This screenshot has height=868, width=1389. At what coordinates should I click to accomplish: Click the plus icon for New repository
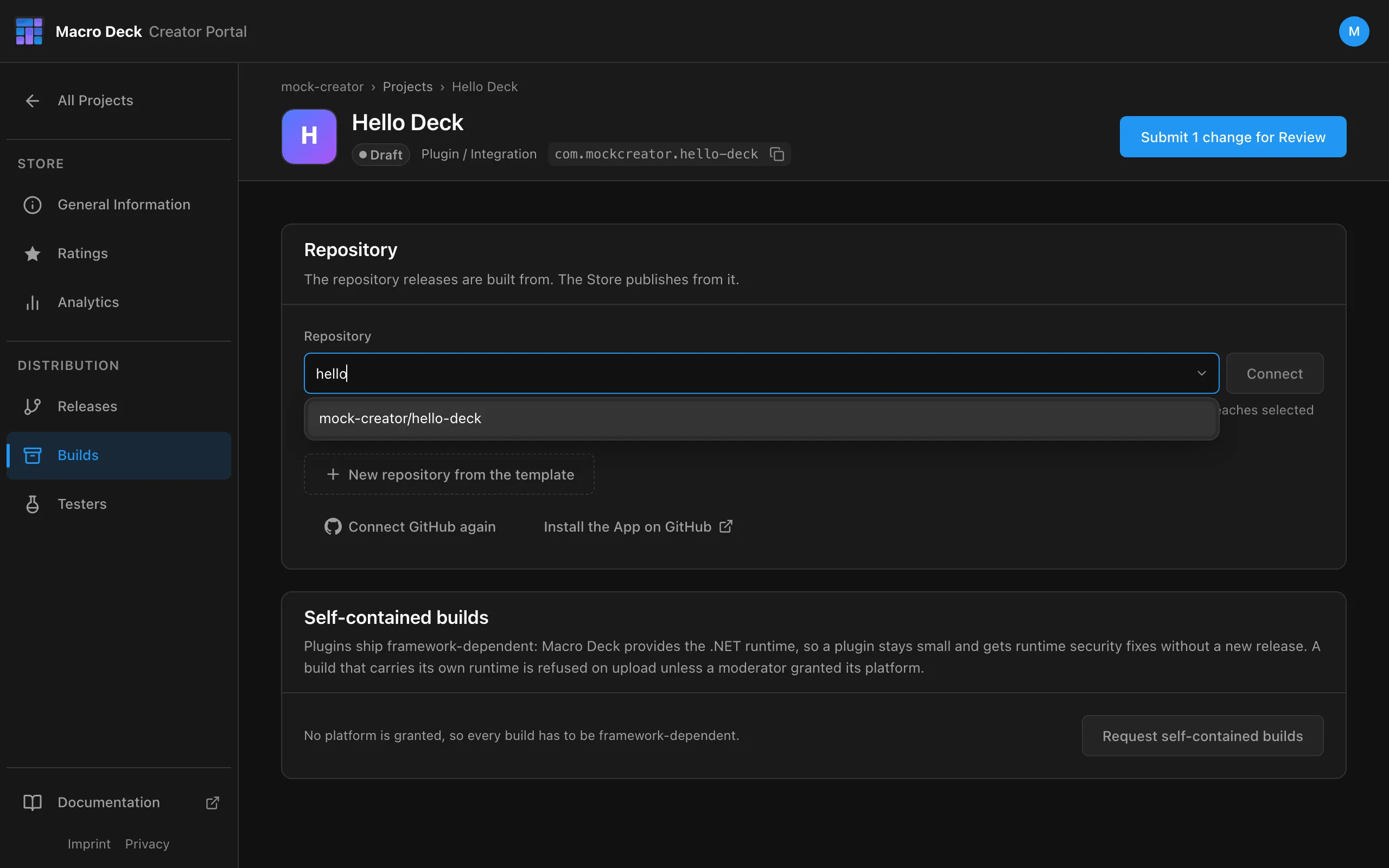[333, 474]
